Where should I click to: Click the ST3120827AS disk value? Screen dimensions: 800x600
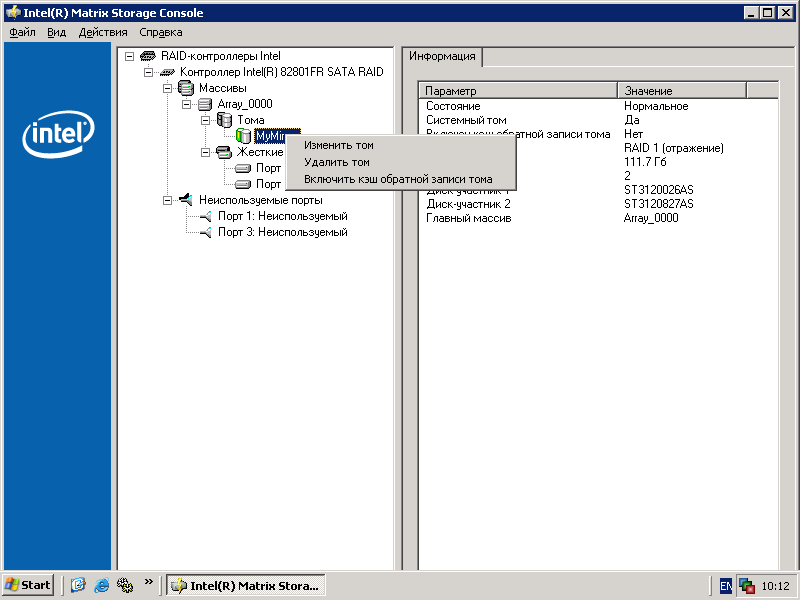659,204
